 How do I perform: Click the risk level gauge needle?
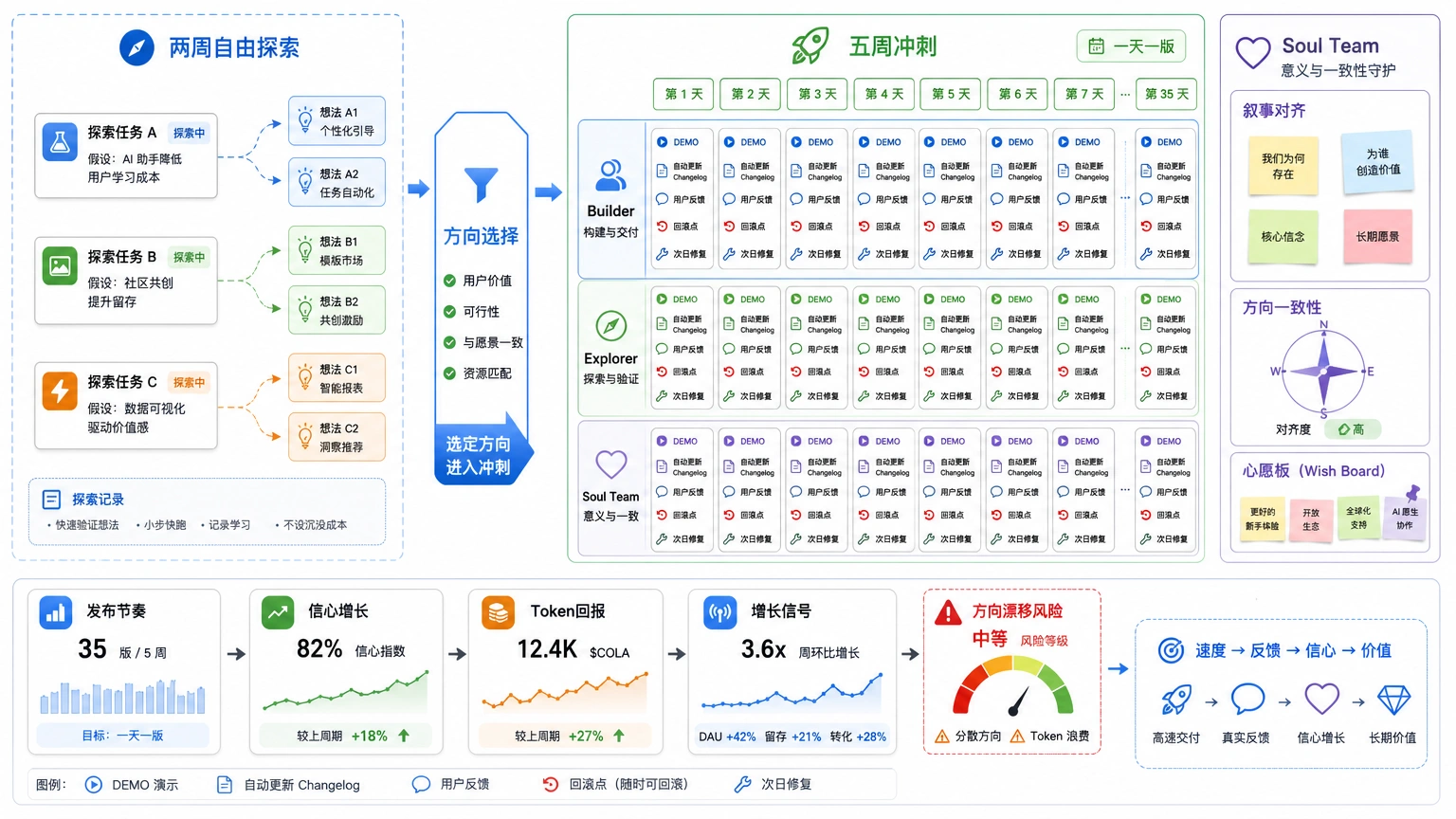[x=1019, y=701]
